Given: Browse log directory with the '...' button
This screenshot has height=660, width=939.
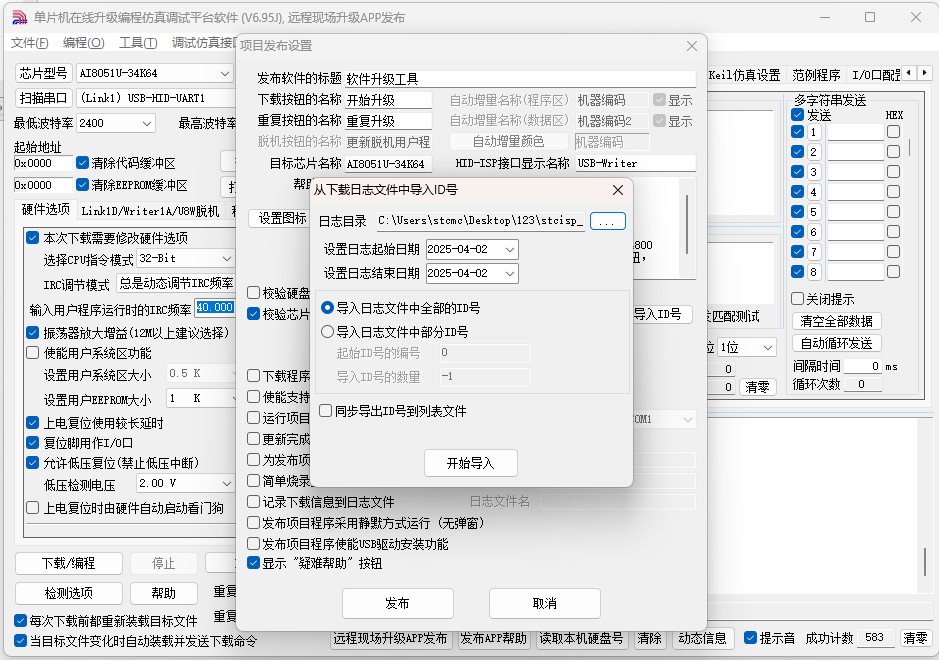Looking at the screenshot, I should [x=607, y=221].
